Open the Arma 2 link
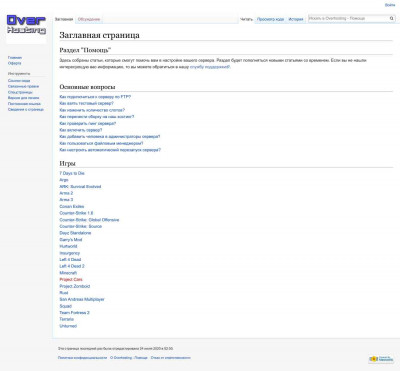Image resolution: width=400 pixels, height=371 pixels. [66, 193]
